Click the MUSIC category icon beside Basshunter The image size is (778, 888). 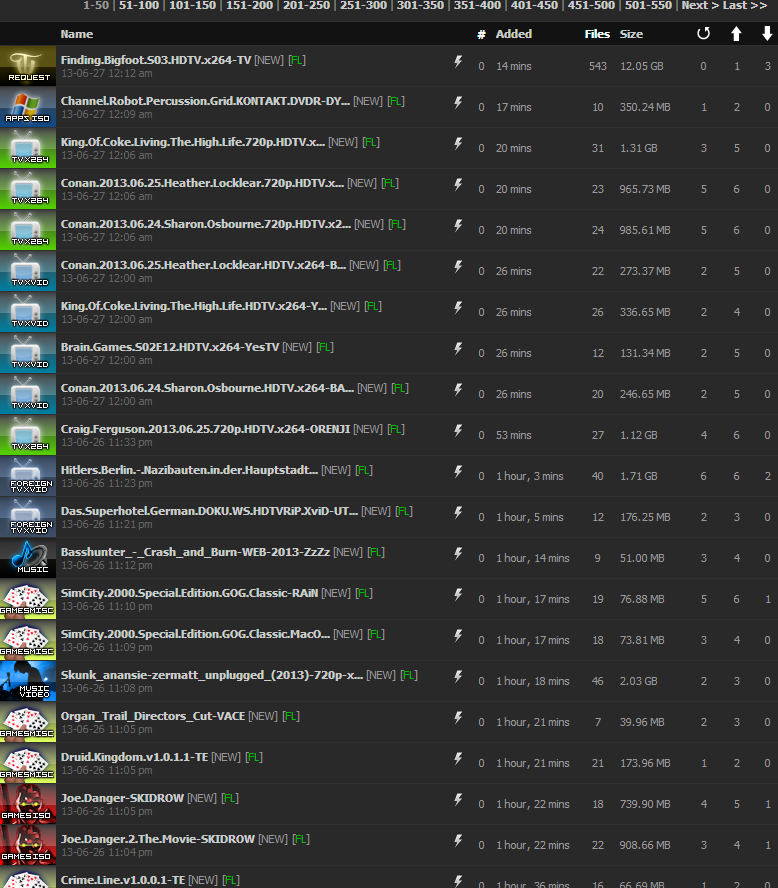pos(28,558)
